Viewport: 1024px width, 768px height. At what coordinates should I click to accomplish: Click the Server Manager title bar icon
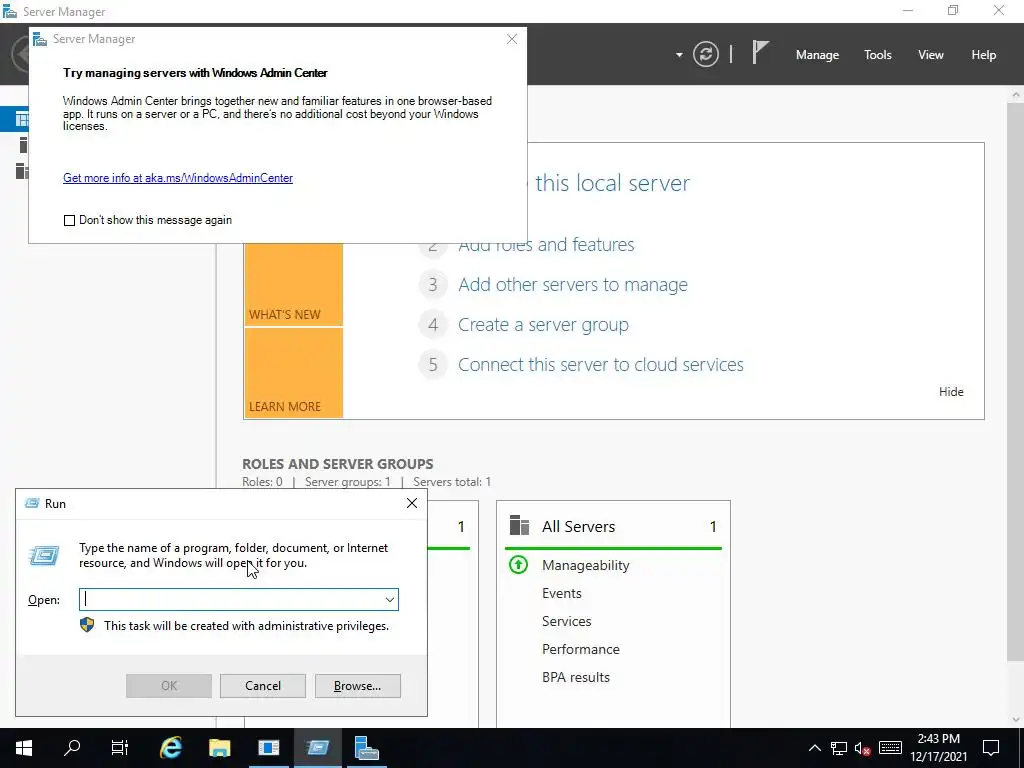click(x=10, y=11)
